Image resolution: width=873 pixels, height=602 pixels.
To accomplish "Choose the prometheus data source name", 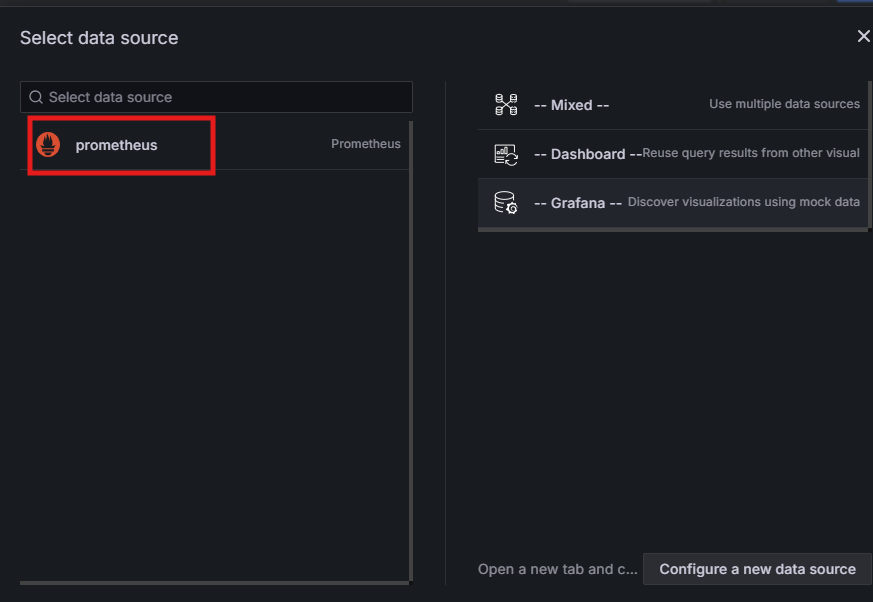I will [x=116, y=145].
